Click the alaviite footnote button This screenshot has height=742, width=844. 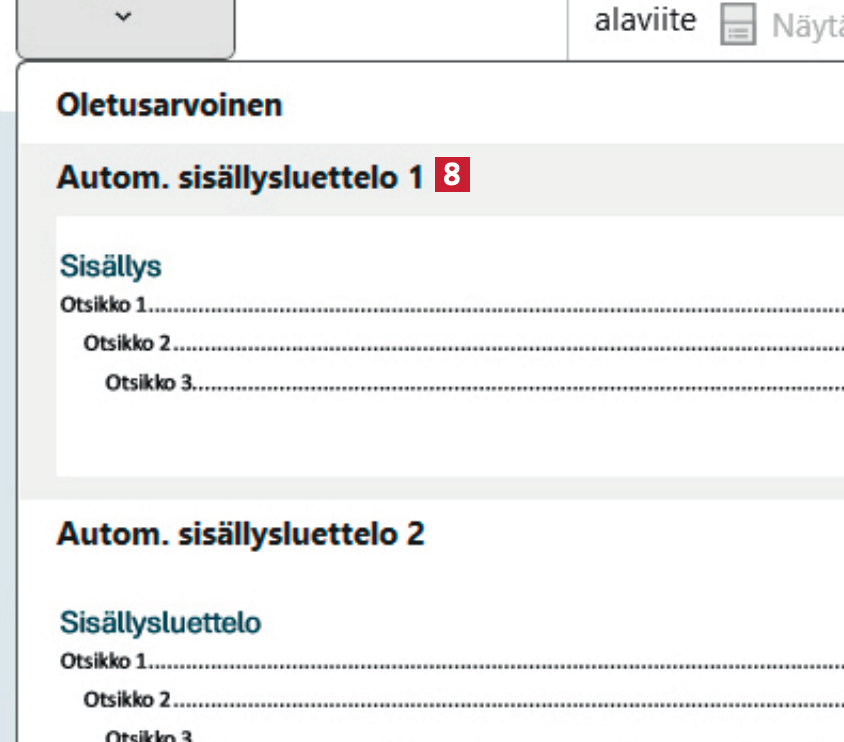[645, 21]
